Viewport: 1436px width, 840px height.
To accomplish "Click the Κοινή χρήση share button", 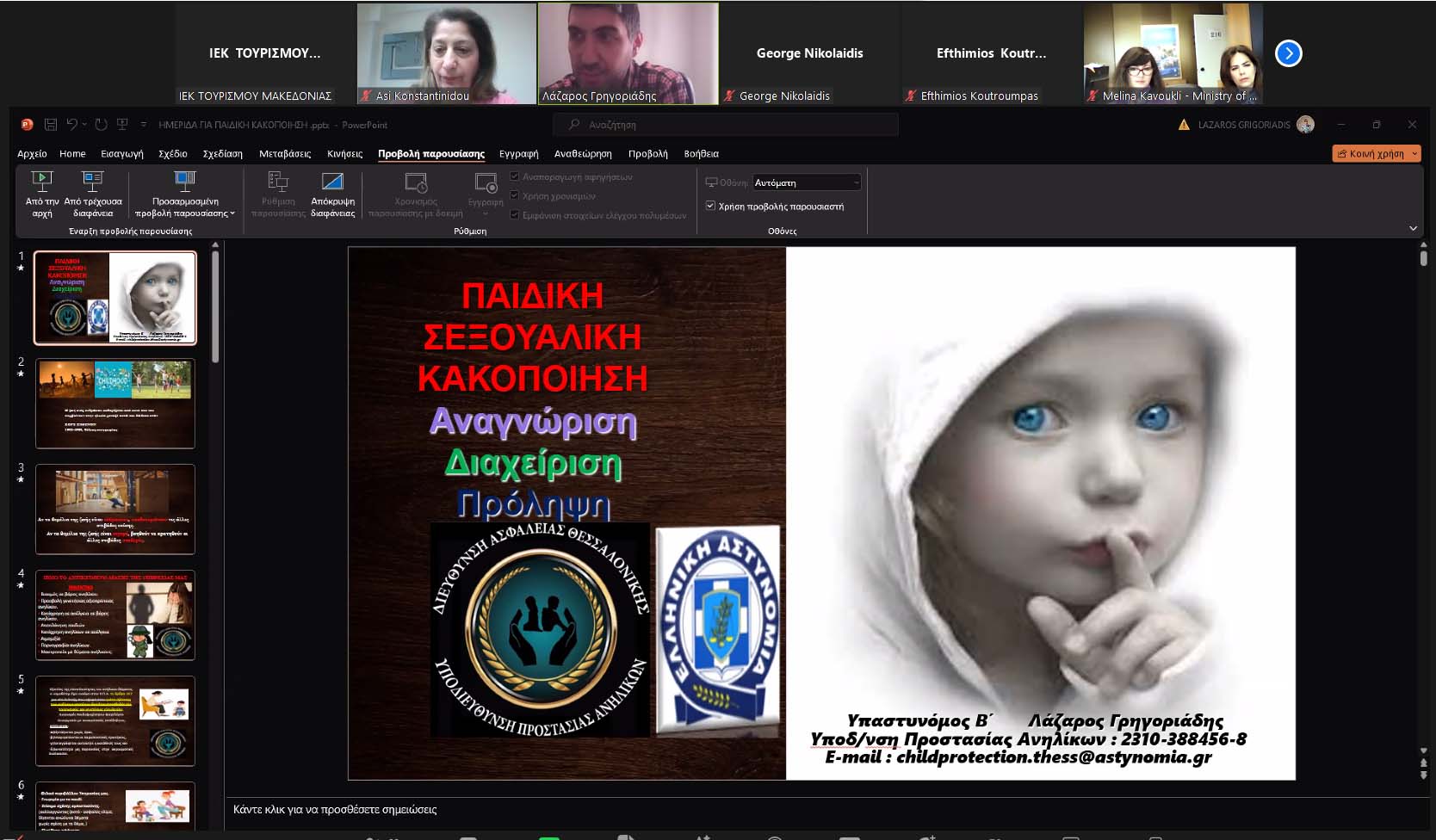I will point(1371,154).
